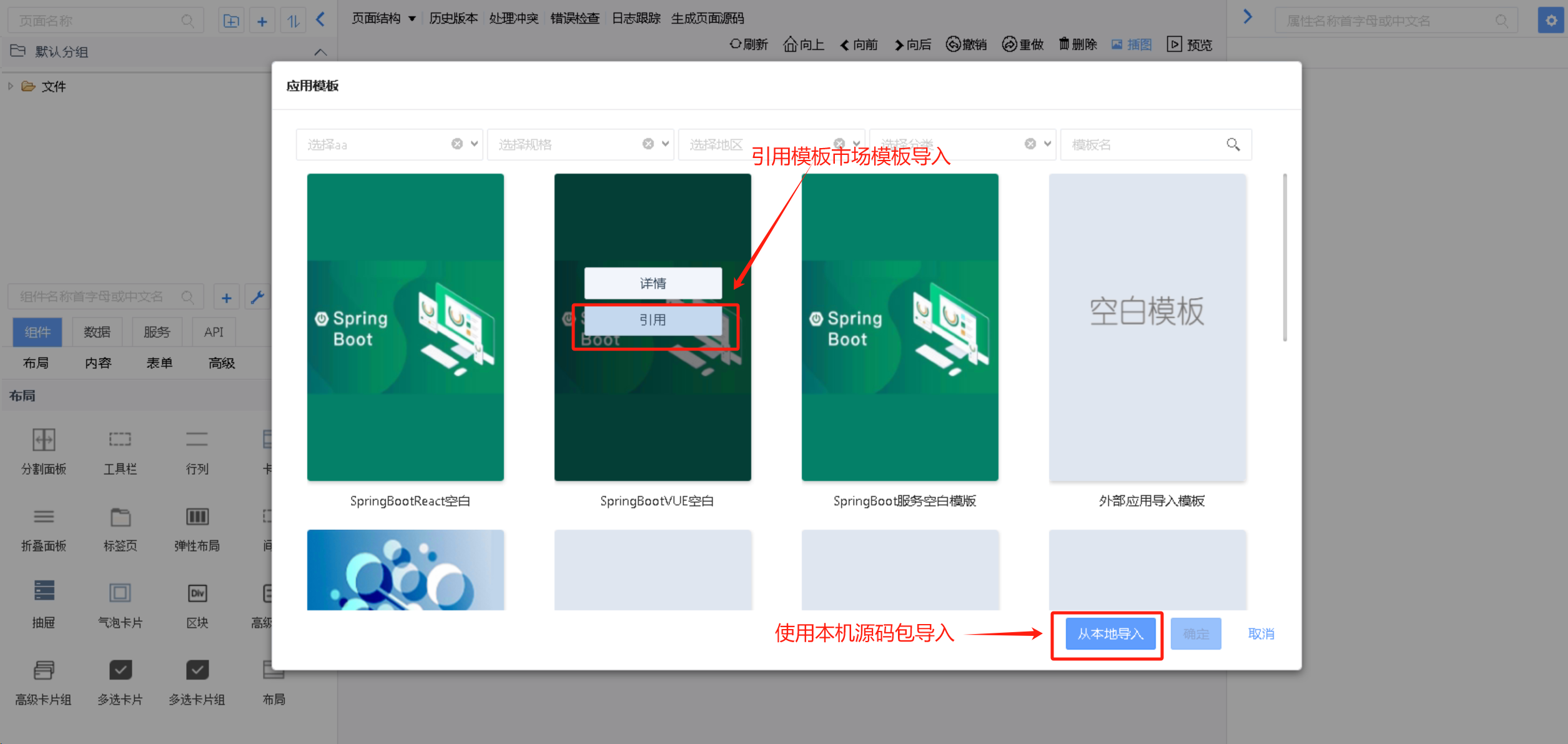Click the 向上 home toolbar item
Image resolution: width=1568 pixels, height=744 pixels.
(804, 44)
